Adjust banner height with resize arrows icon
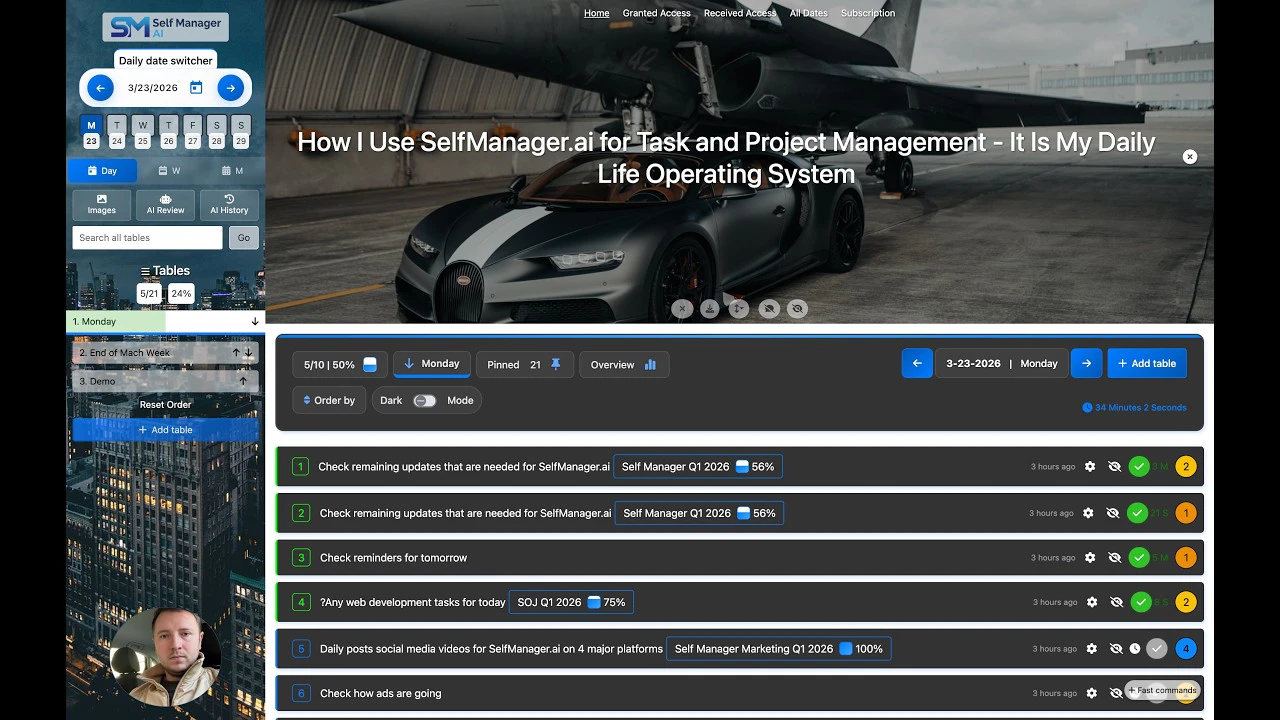 pos(739,309)
